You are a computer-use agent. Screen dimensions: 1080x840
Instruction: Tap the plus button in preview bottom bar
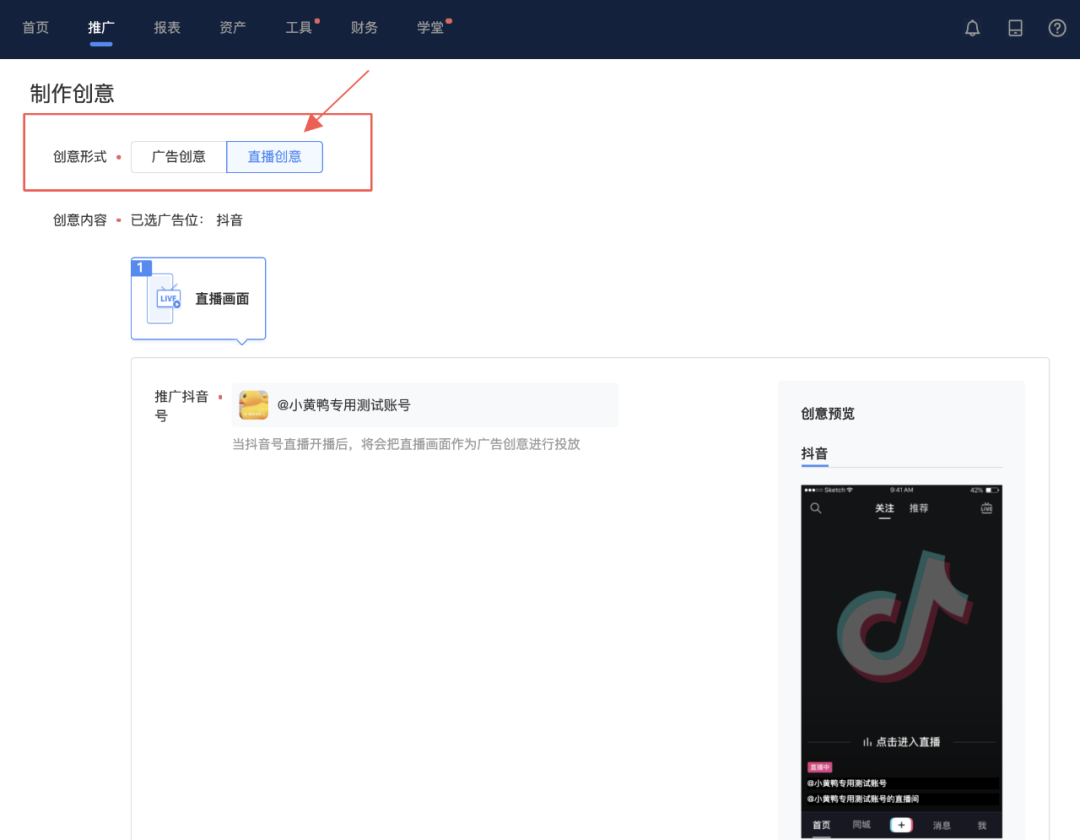pos(901,824)
